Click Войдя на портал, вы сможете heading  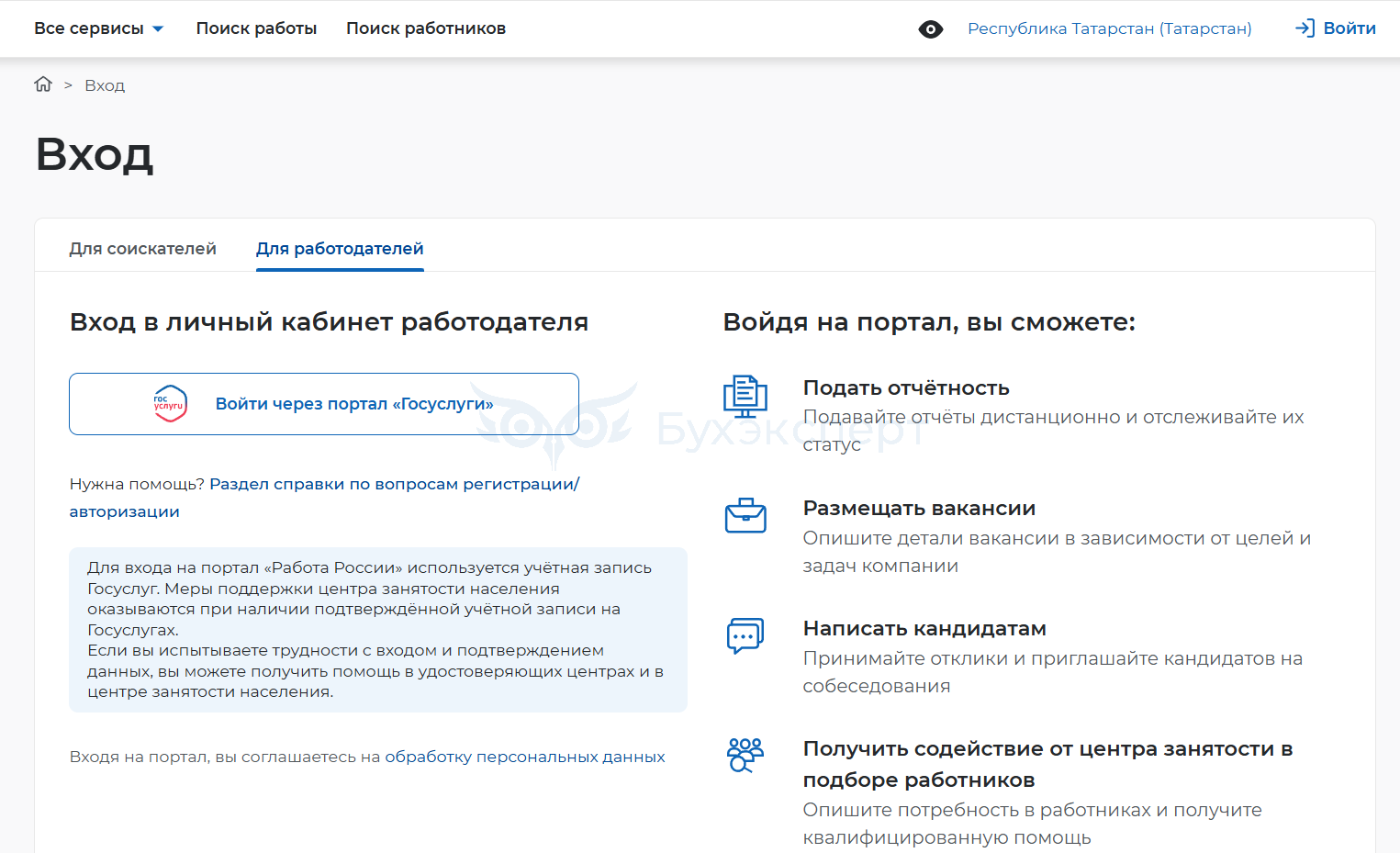(x=929, y=322)
